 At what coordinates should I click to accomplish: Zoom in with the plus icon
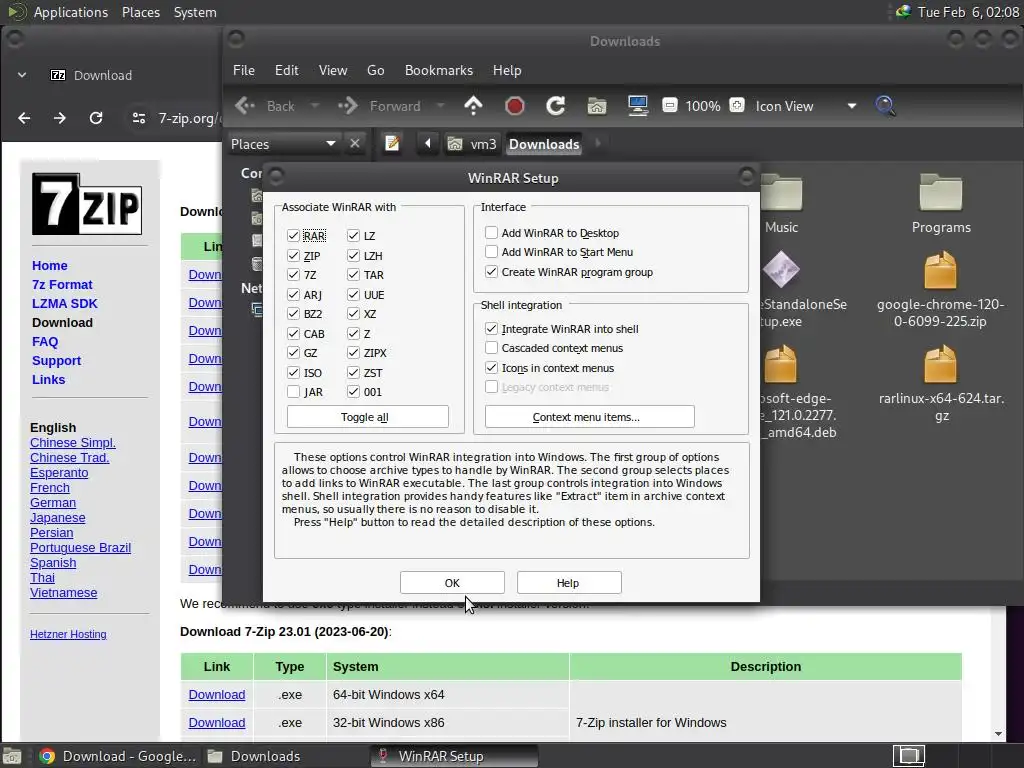pos(737,105)
